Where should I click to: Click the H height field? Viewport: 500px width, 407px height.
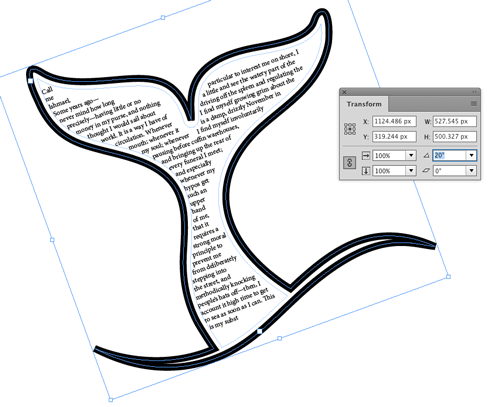455,137
